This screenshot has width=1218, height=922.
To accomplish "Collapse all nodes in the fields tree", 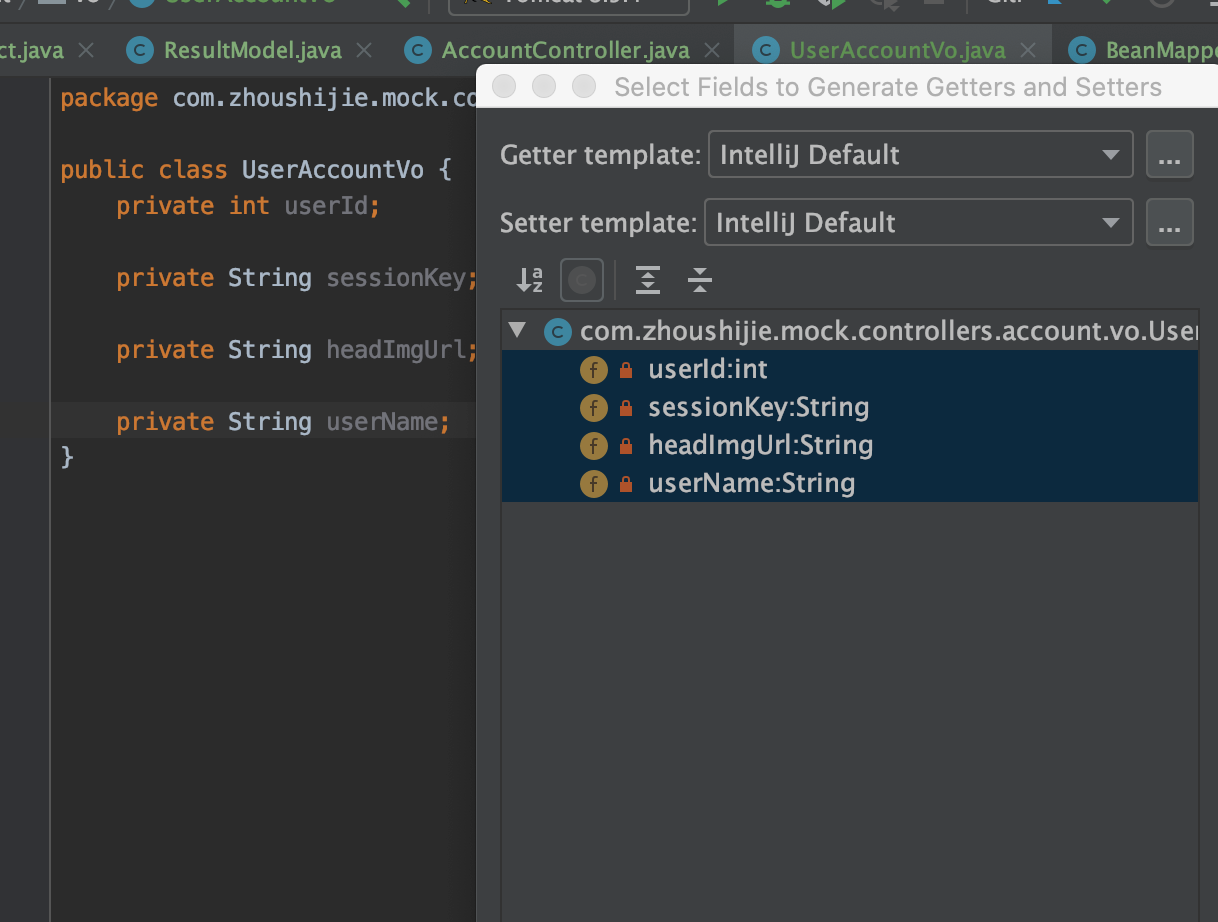I will tap(700, 280).
